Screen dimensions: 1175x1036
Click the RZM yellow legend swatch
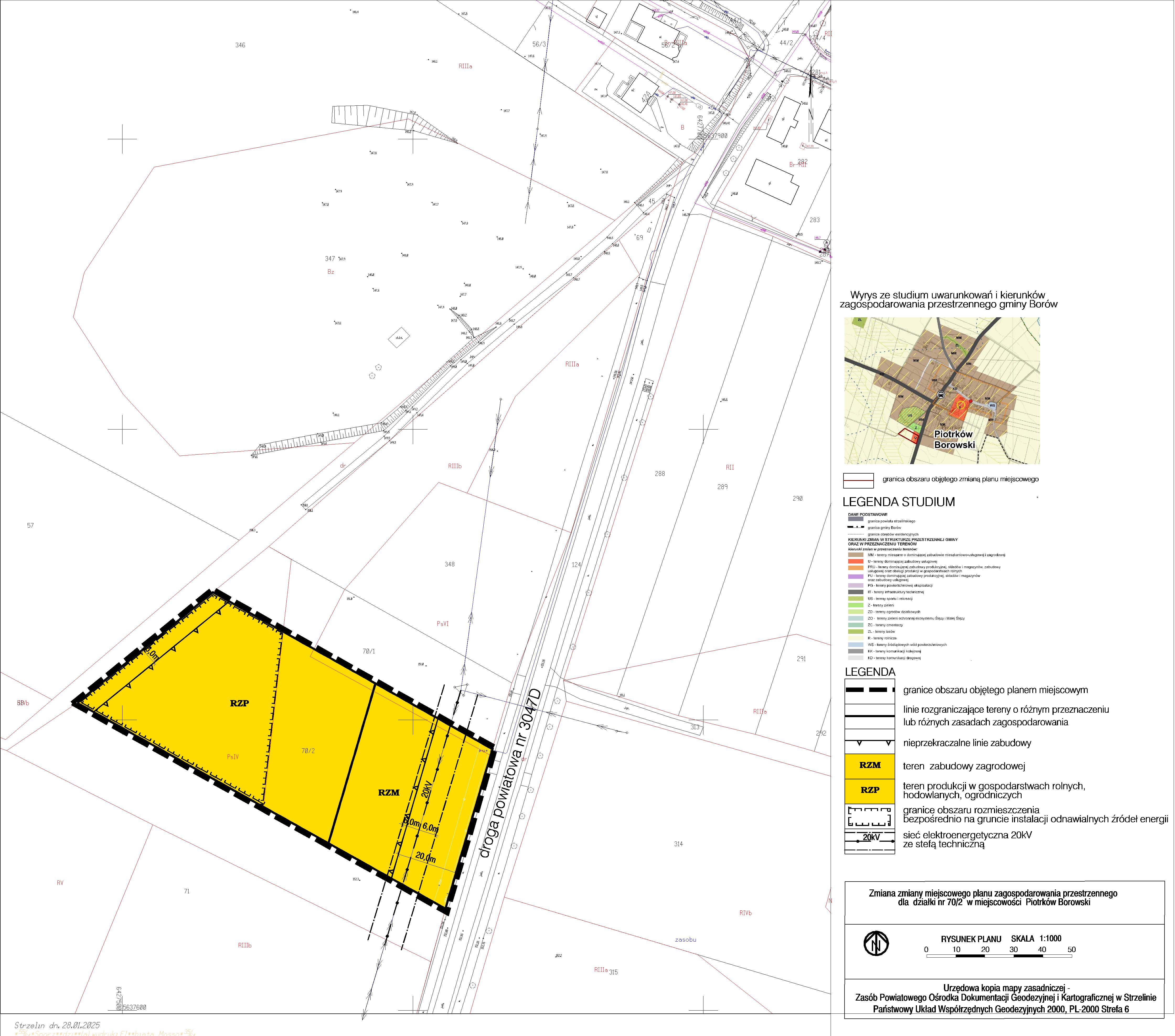pyautogui.click(x=869, y=765)
